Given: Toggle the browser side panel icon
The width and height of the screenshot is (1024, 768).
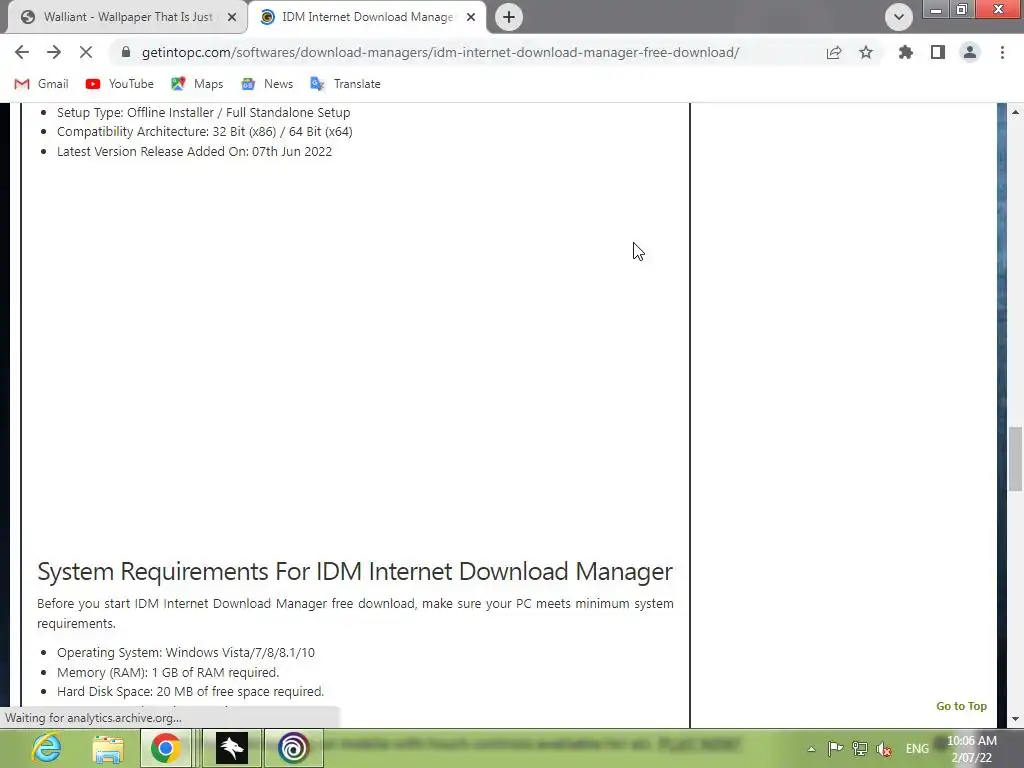Looking at the screenshot, I should [938, 52].
